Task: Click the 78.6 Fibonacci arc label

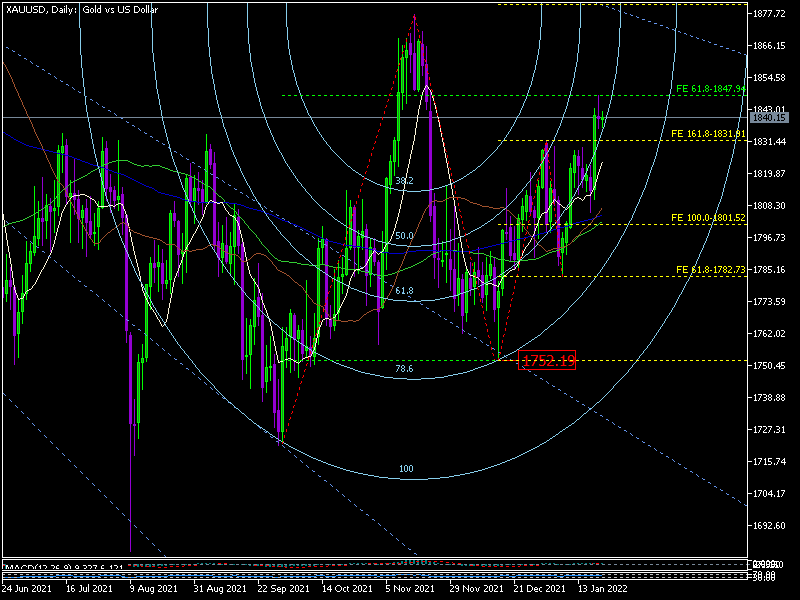Action: [x=404, y=369]
